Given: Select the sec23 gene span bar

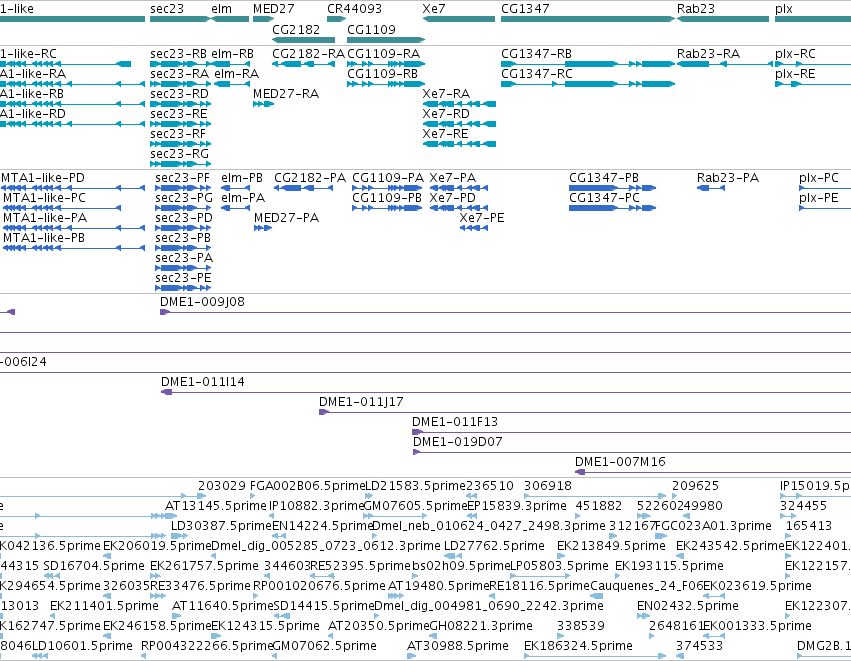Looking at the screenshot, I should click(x=180, y=19).
